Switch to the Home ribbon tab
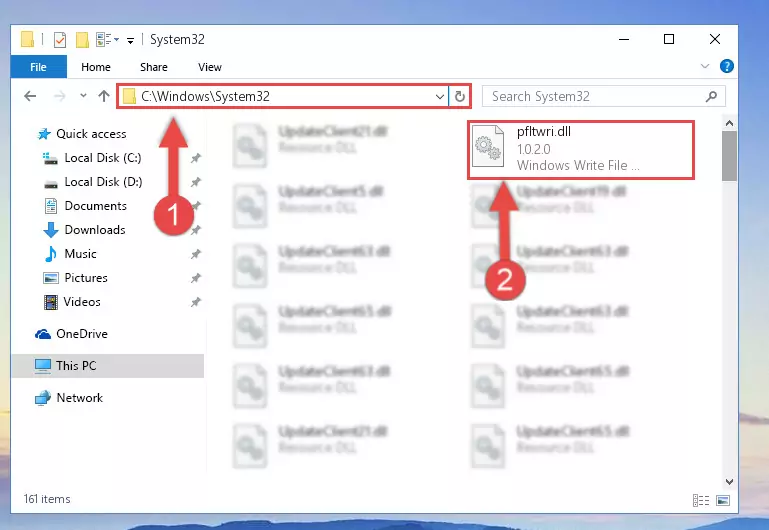 96,67
